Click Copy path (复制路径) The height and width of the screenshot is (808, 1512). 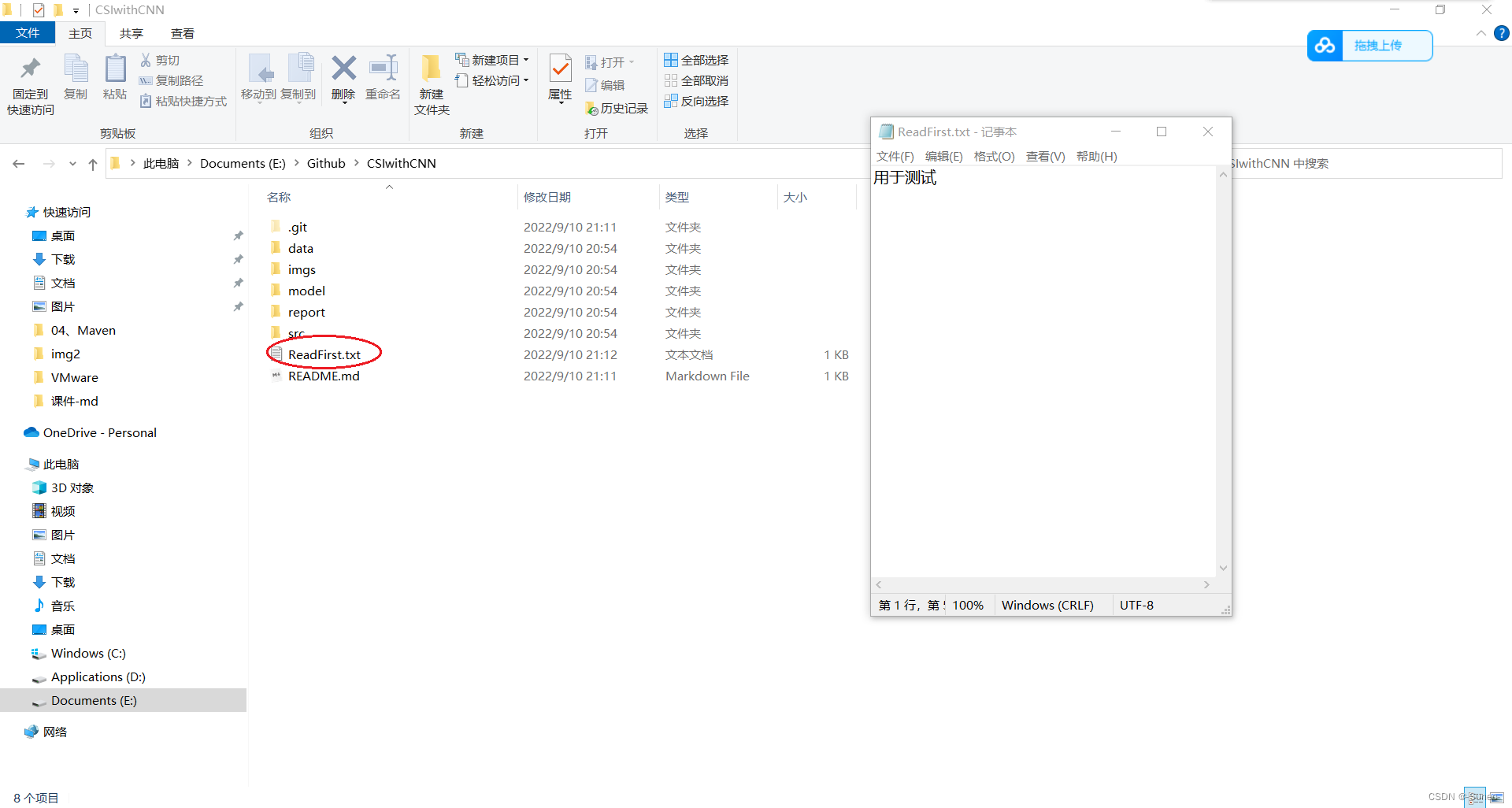(x=171, y=80)
